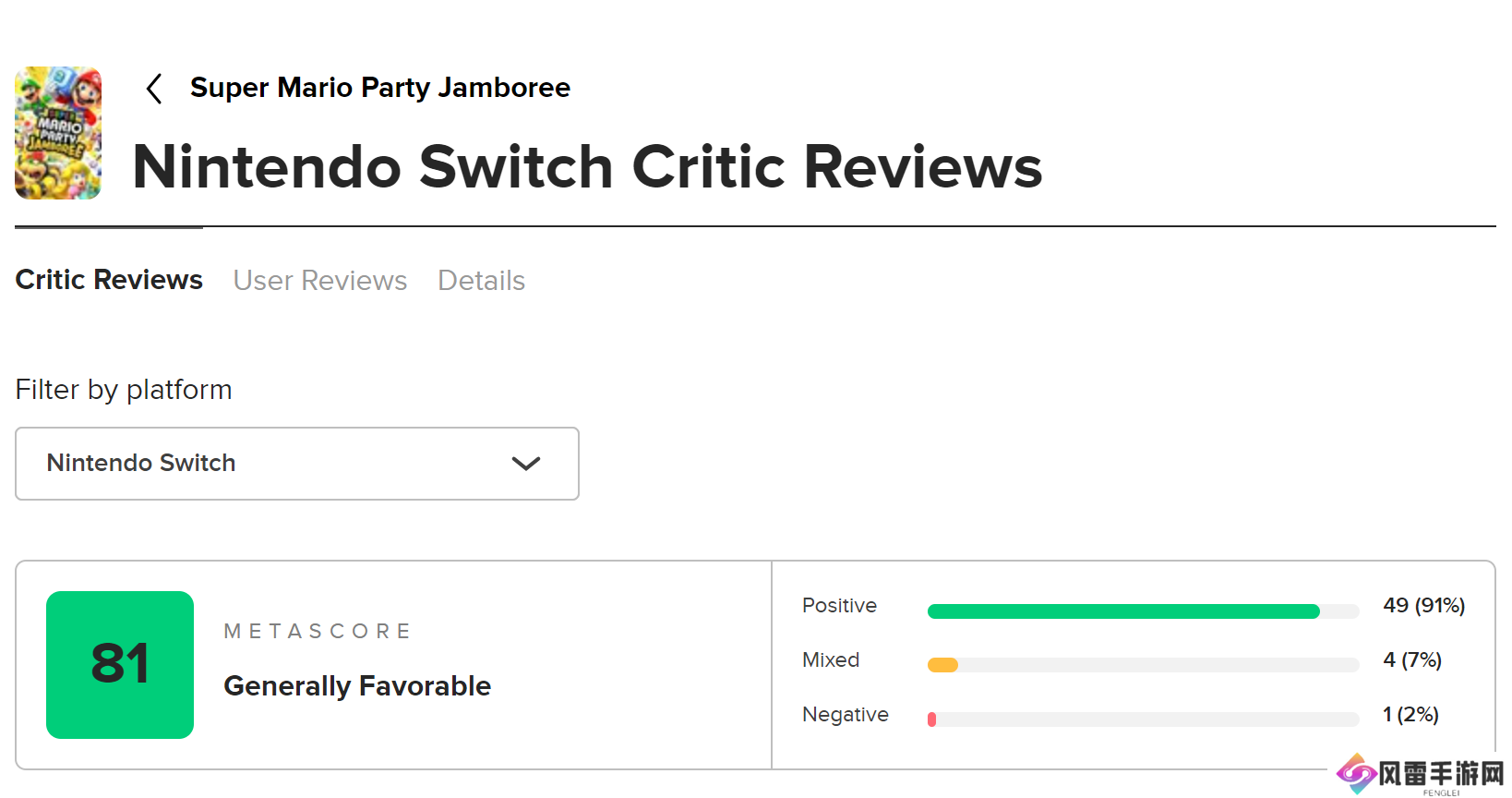Click the Generally Favorable label
Screen dimensions: 1512x798
(357, 686)
